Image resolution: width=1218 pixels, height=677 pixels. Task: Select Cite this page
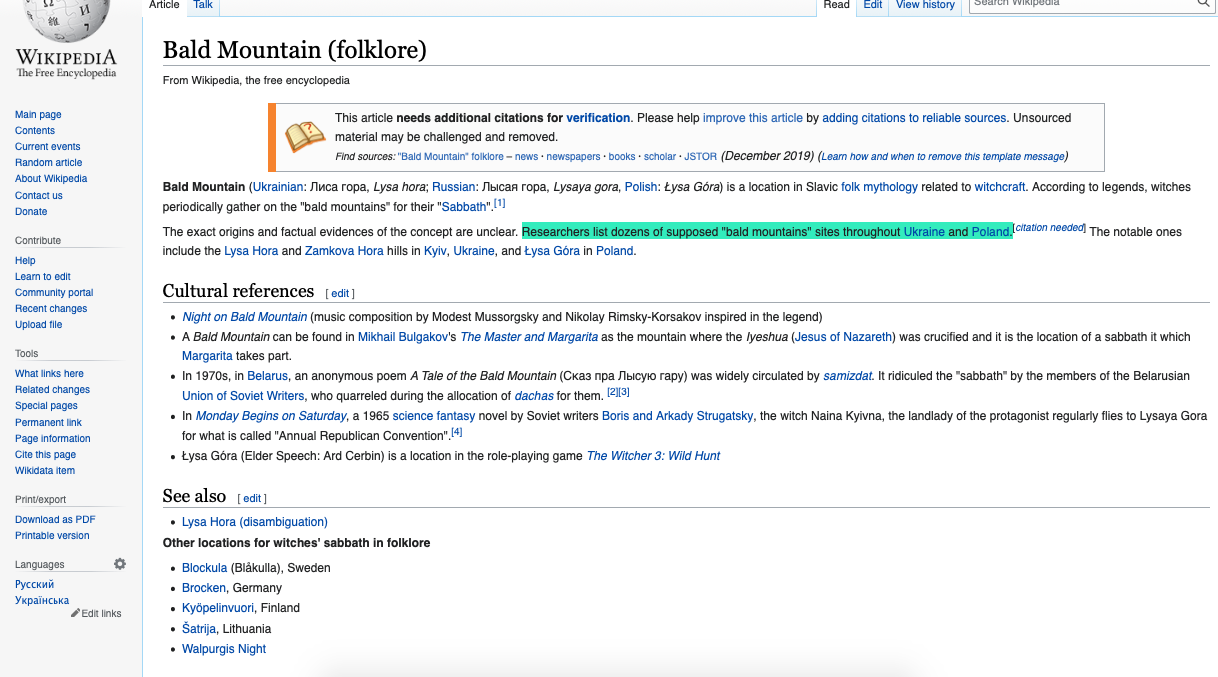click(x=45, y=455)
